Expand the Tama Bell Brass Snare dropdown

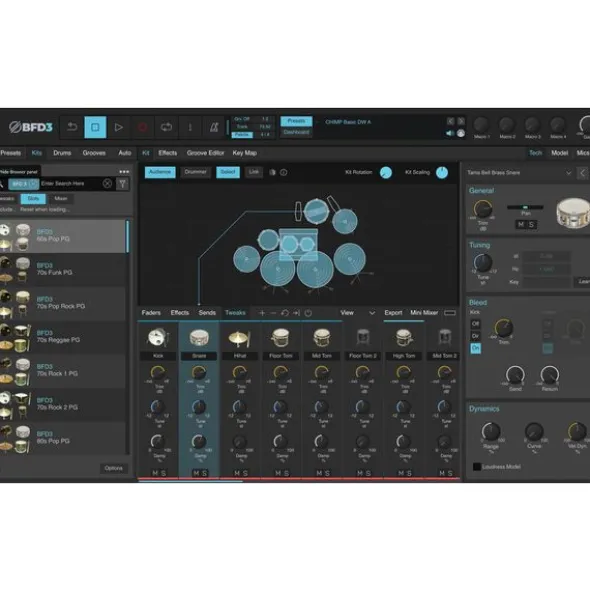coord(569,173)
